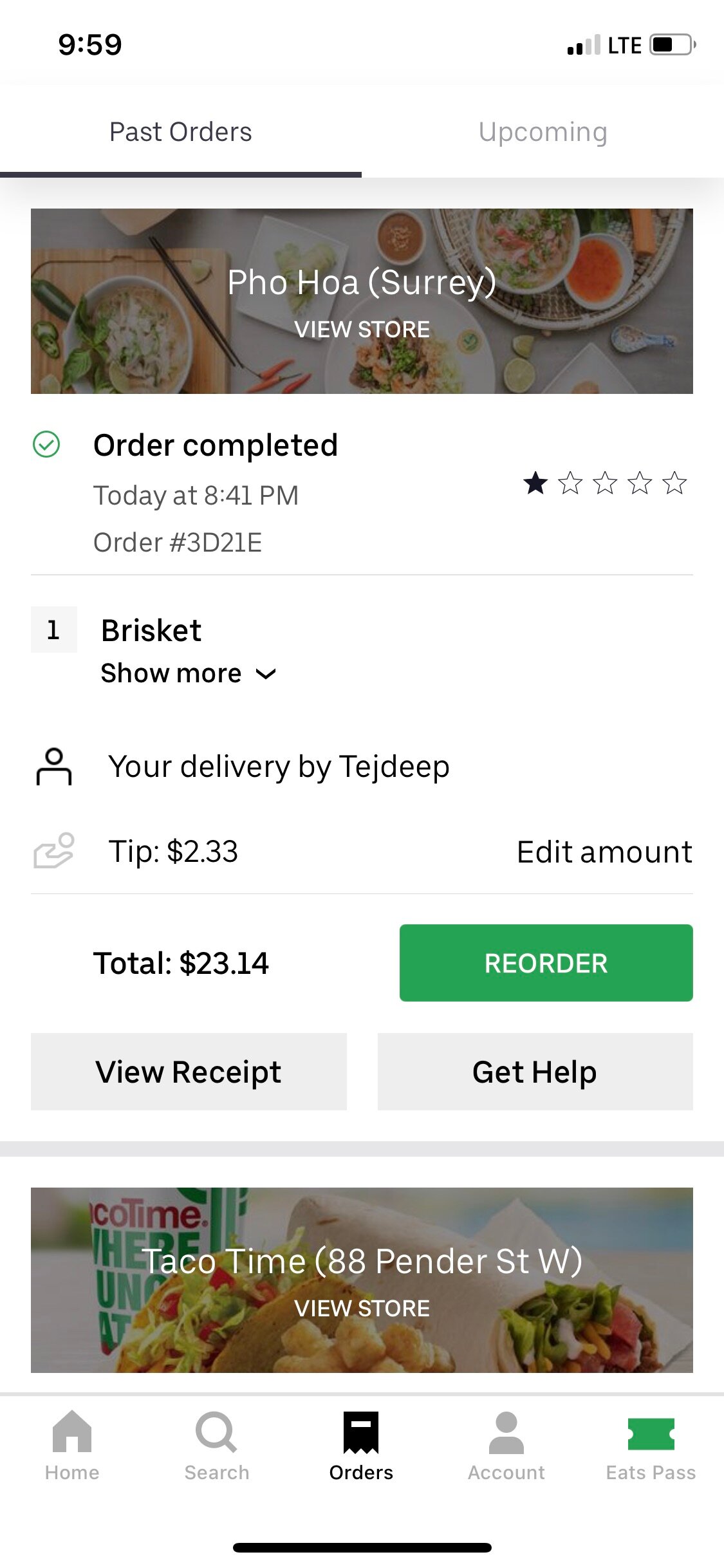Open the Taco Time store banner
This screenshot has height=1568, width=724.
point(362,1280)
